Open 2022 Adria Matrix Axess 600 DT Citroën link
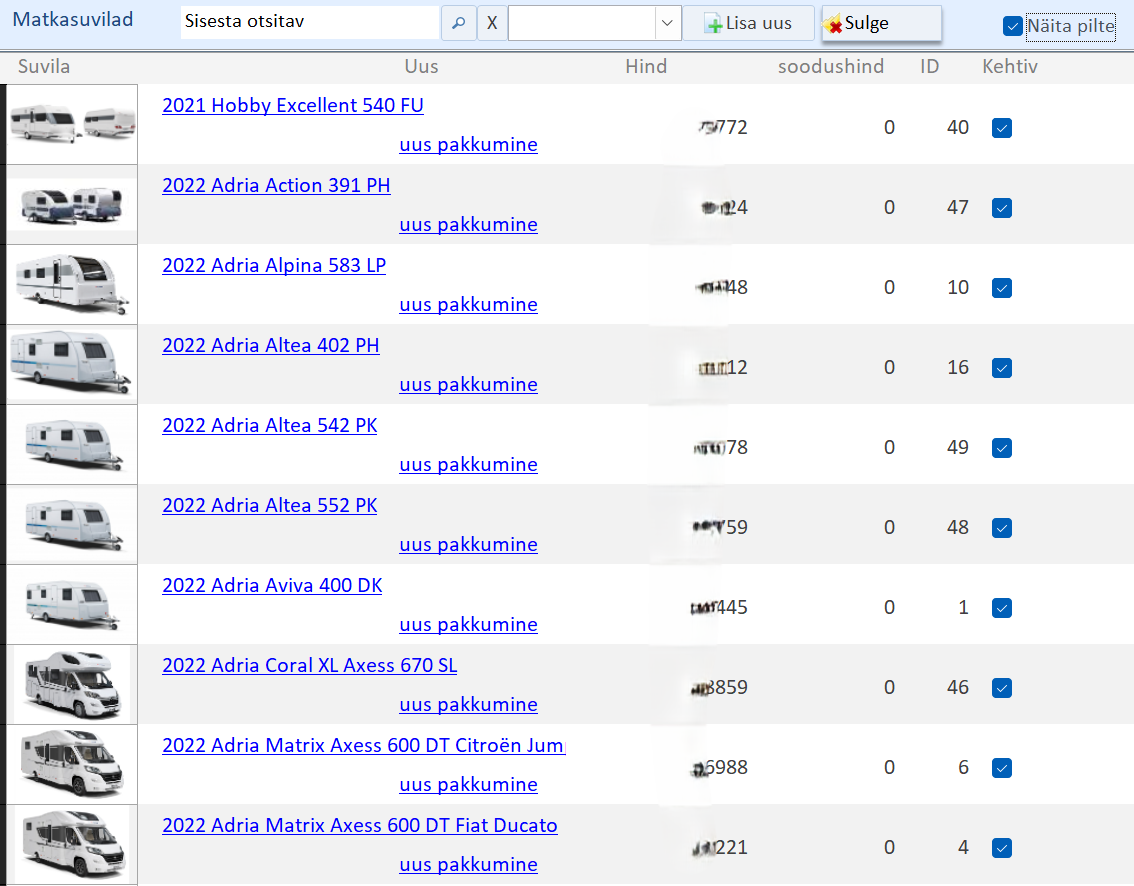The width and height of the screenshot is (1134, 886). point(363,746)
